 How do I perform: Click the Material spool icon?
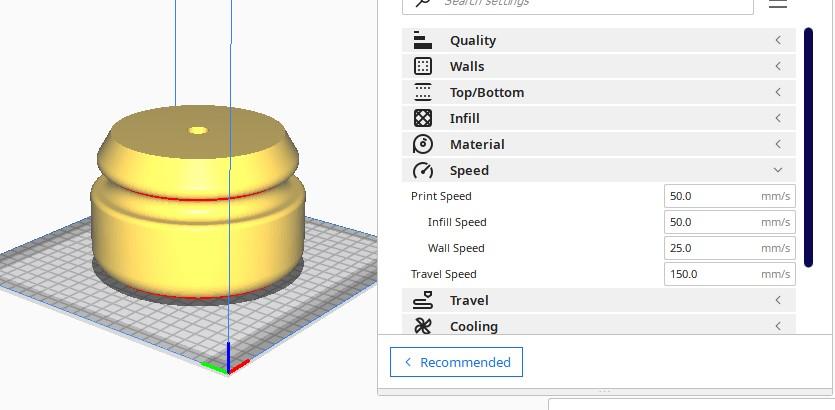click(422, 144)
